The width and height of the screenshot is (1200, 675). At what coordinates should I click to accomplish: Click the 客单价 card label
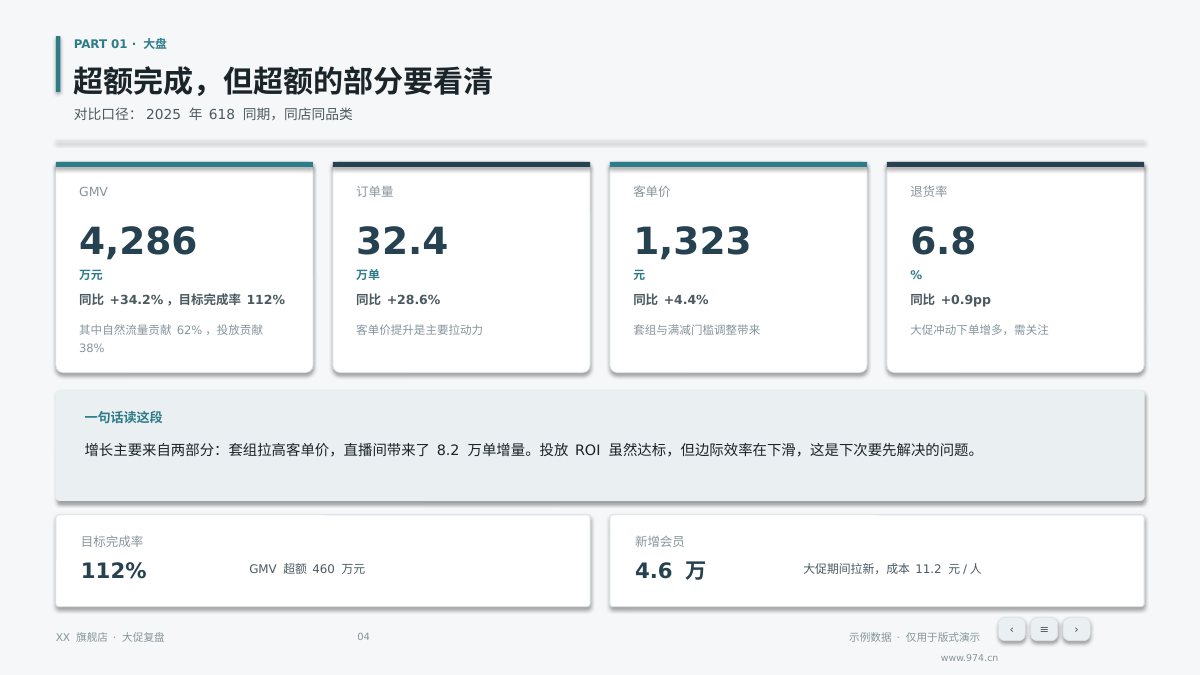[652, 191]
